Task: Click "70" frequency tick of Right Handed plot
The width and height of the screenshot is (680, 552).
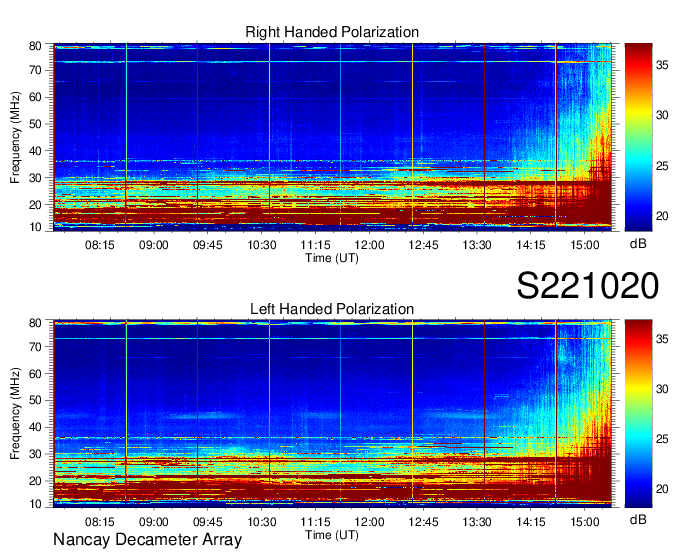Action: pos(35,70)
